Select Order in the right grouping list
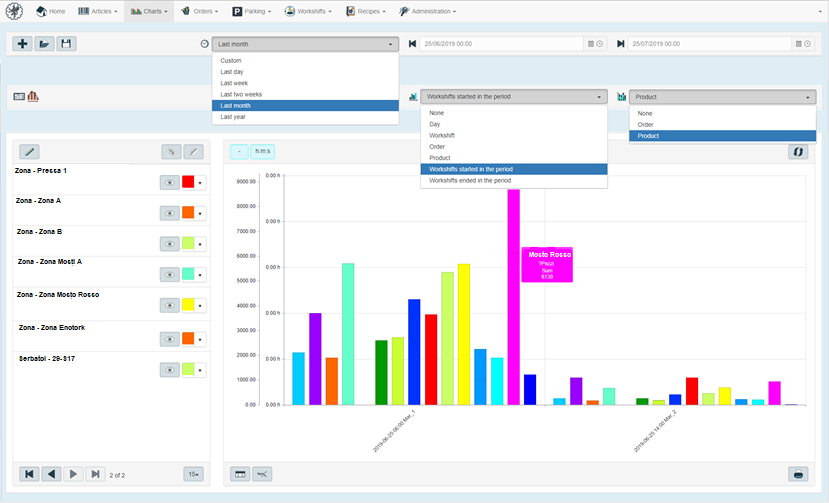Screen dimensions: 829x503 tap(722, 124)
